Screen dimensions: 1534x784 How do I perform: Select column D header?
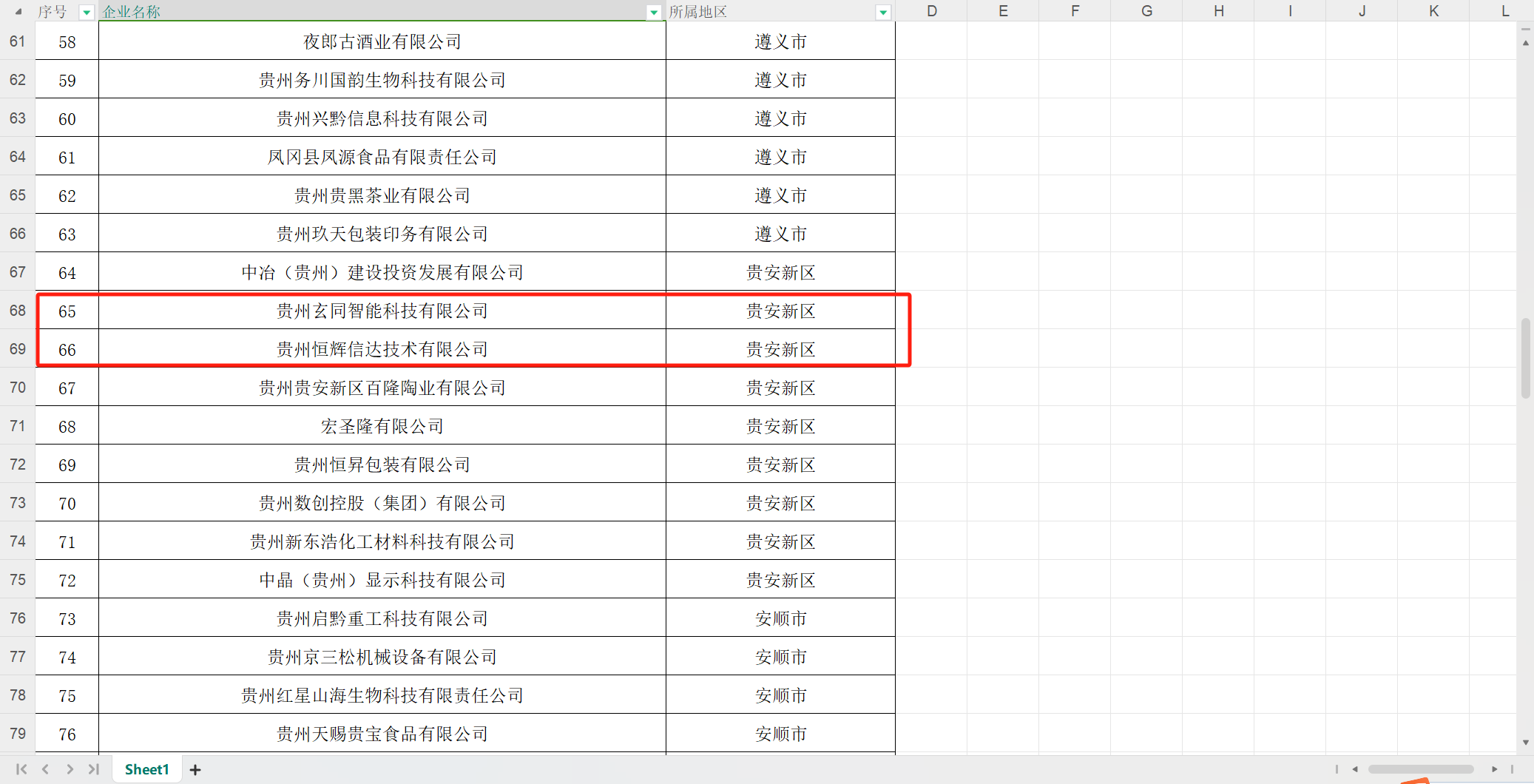(x=931, y=11)
